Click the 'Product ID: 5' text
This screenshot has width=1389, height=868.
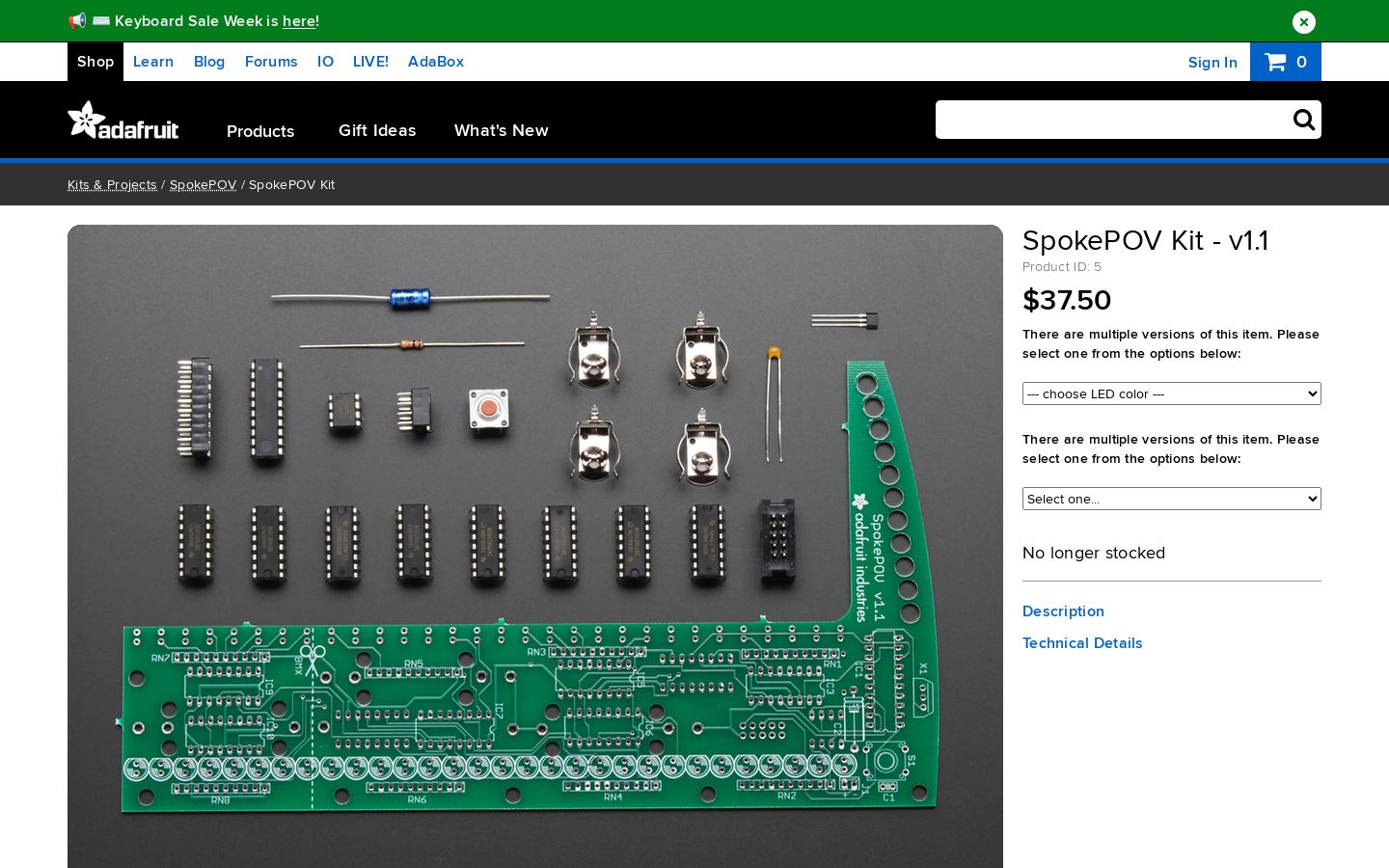click(1062, 267)
